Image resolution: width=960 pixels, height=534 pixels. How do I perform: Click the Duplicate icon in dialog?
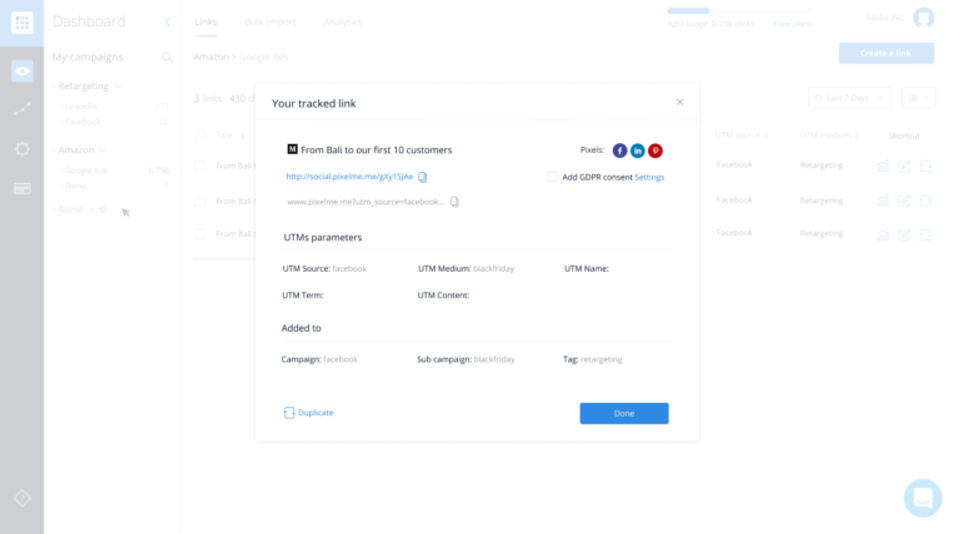pyautogui.click(x=289, y=413)
